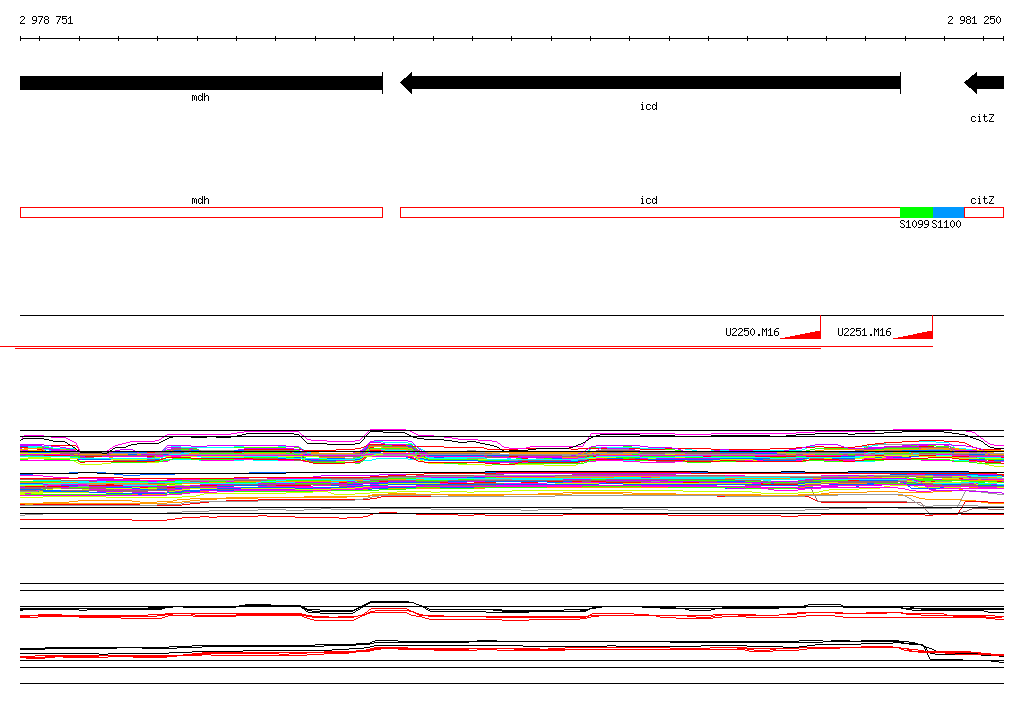
Task: Select the blue S1100 segment
Action: 948,212
